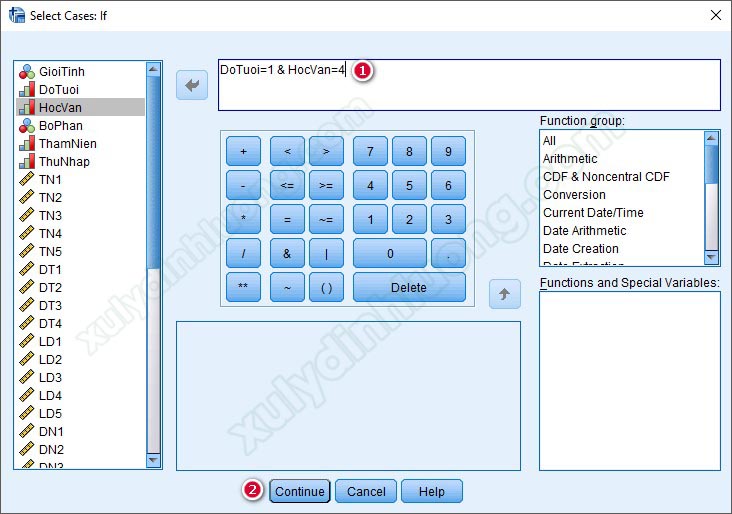Select the GioiTinh nominal variable
This screenshot has height=514, width=732.
[62, 72]
